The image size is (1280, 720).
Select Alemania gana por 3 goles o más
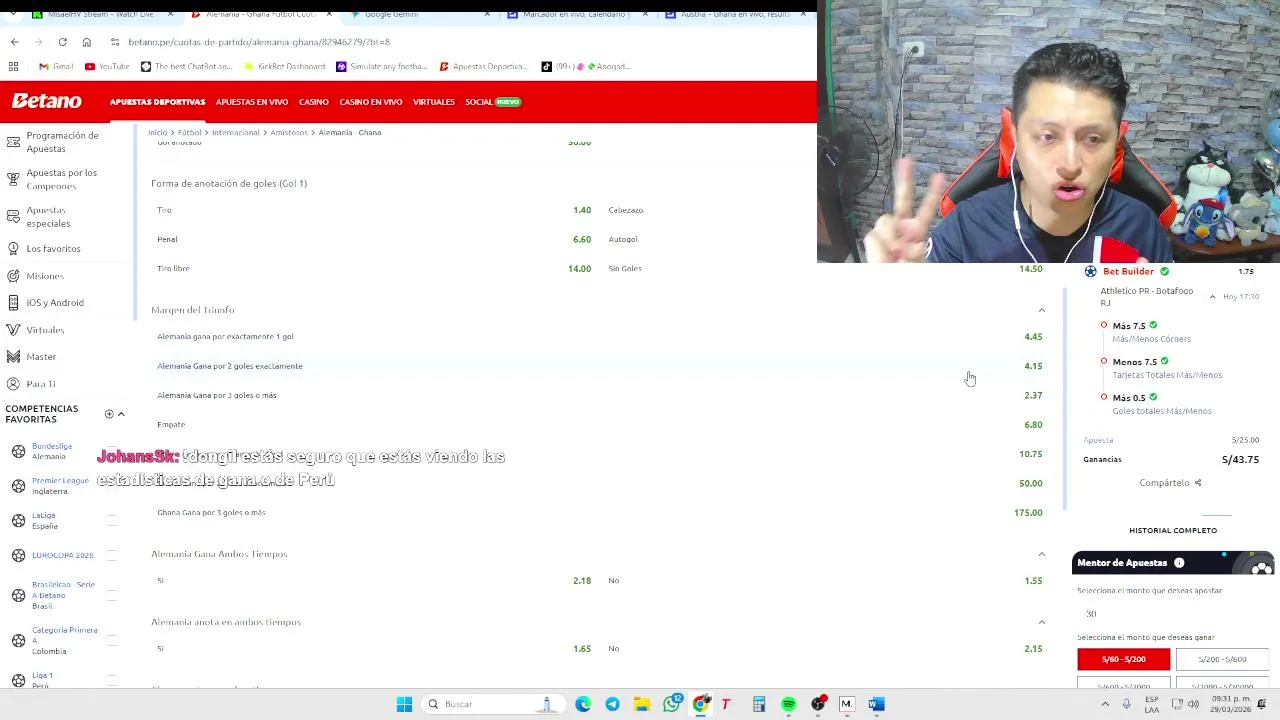point(599,395)
